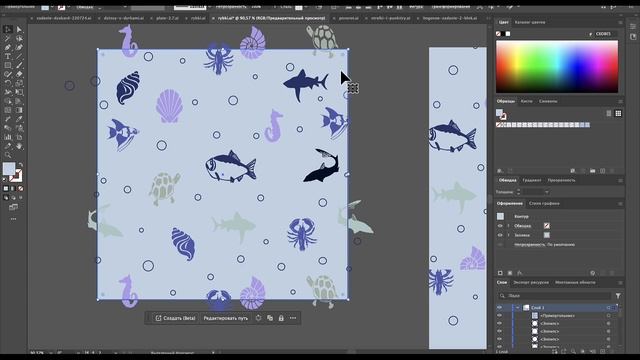Collapse the Слой 1 layer tree
640x360 pixels.
point(518,308)
